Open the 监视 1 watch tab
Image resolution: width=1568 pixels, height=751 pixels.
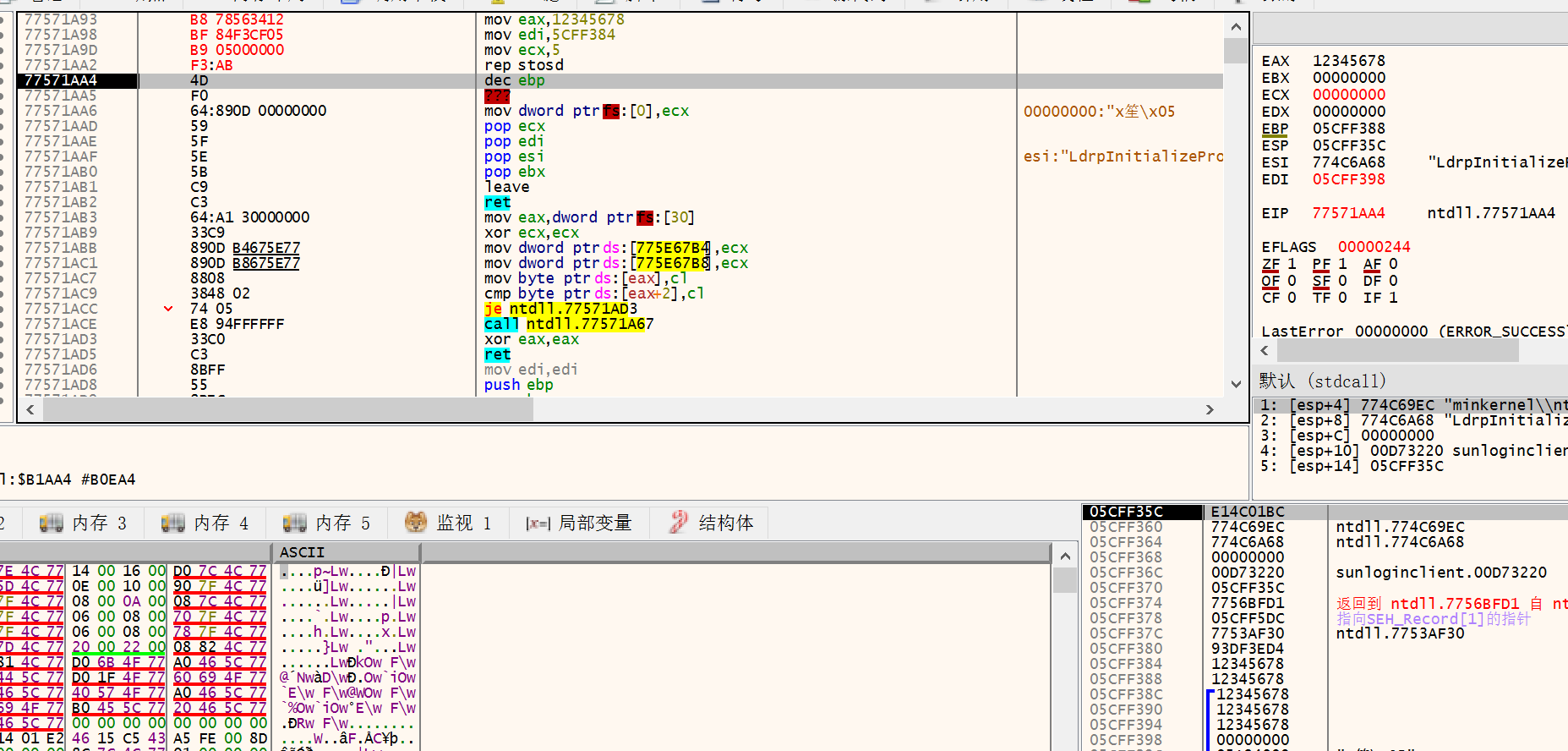tap(448, 523)
